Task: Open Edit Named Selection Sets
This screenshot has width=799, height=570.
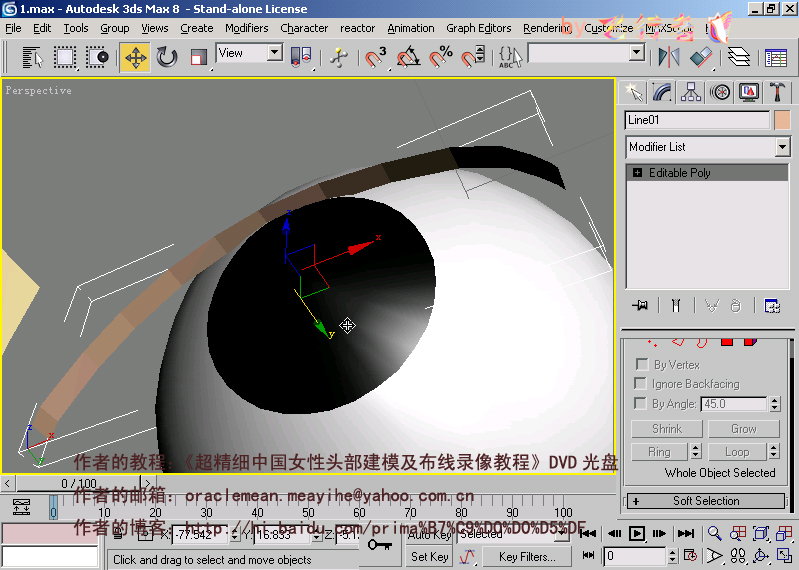Action: click(x=511, y=57)
